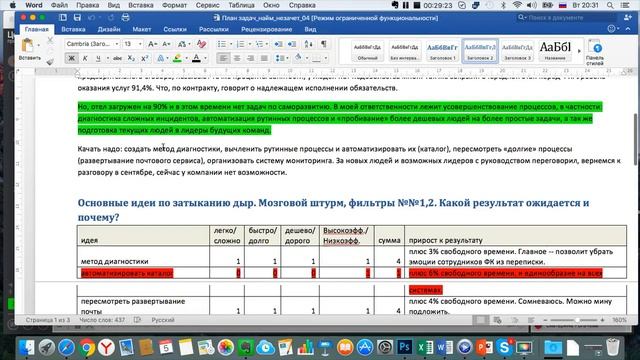Click the Русский language status button
Image resolution: width=640 pixels, height=360 pixels.
pyautogui.click(x=163, y=320)
